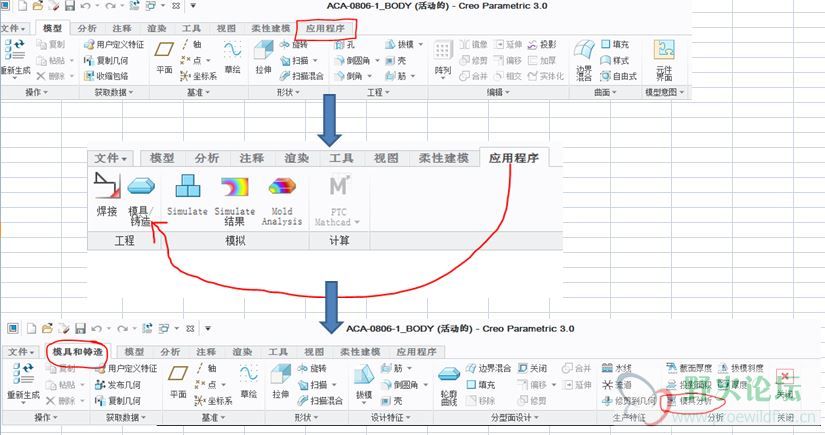Select 拉伸 extrude in the Model ribbon

[x=264, y=58]
